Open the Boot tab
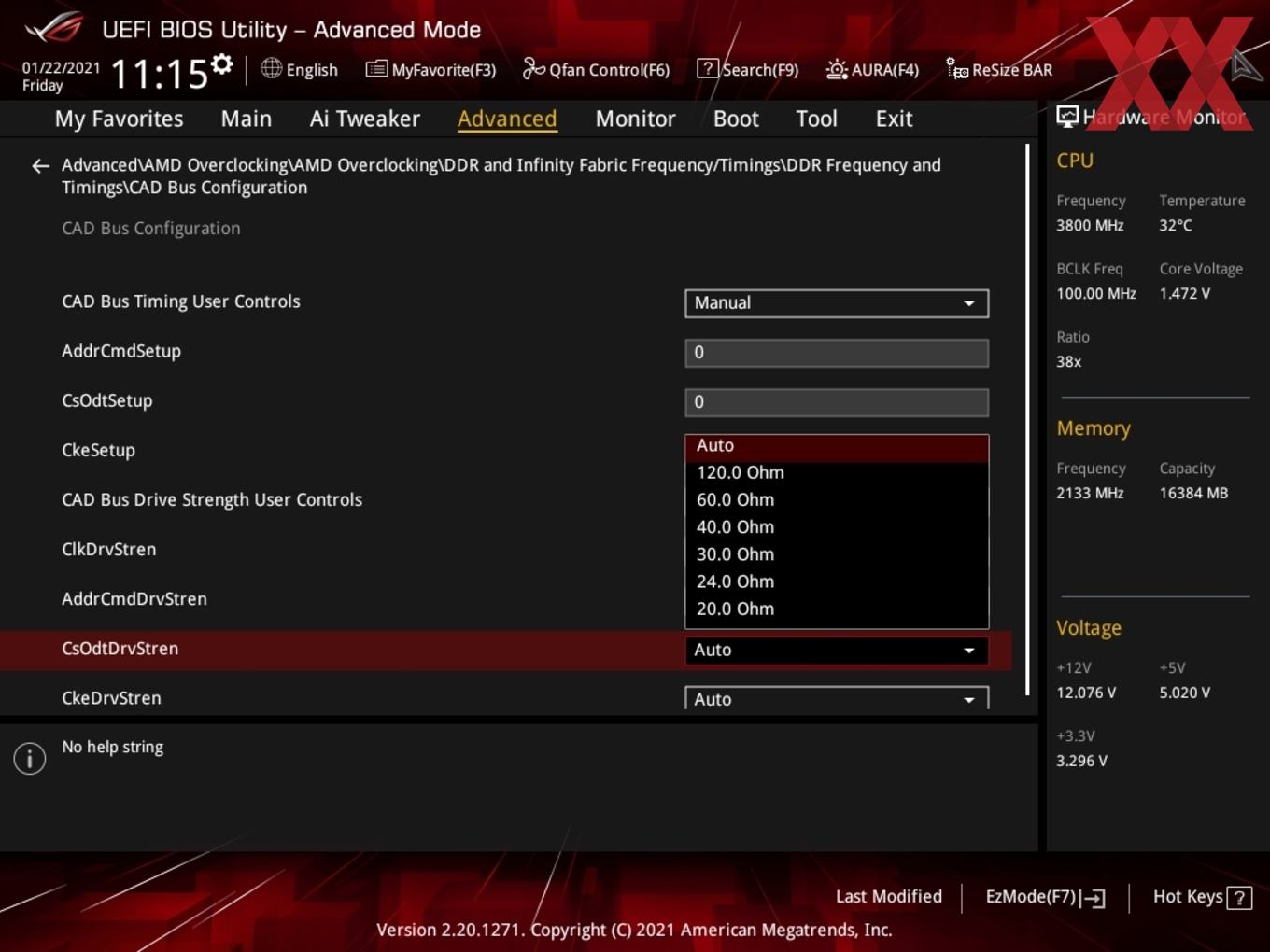 click(x=736, y=119)
